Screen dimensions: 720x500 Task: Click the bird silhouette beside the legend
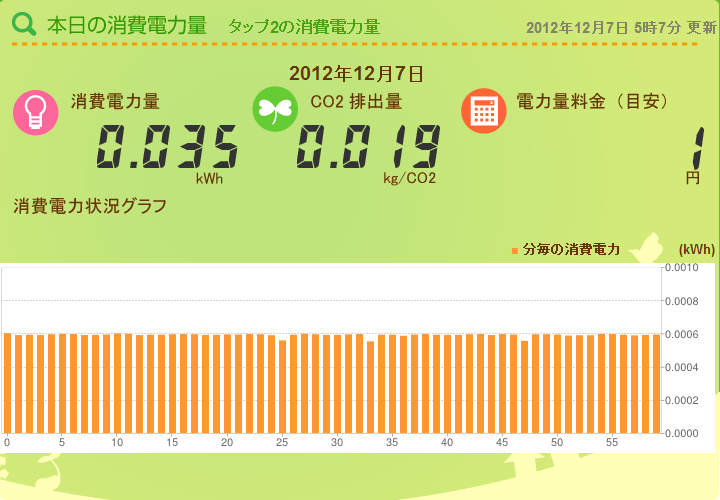[x=647, y=248]
